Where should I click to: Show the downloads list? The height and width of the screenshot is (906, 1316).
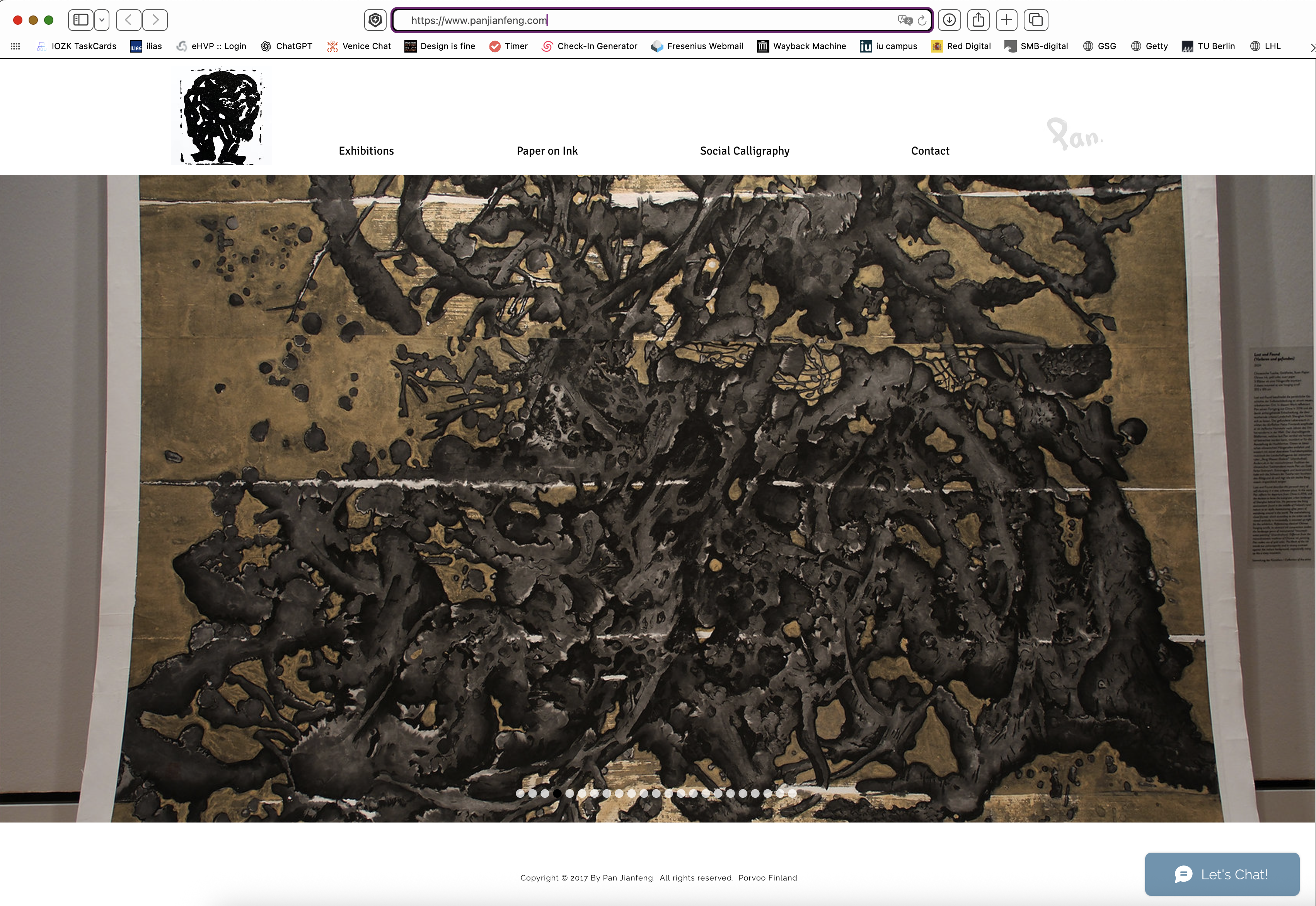tap(949, 20)
